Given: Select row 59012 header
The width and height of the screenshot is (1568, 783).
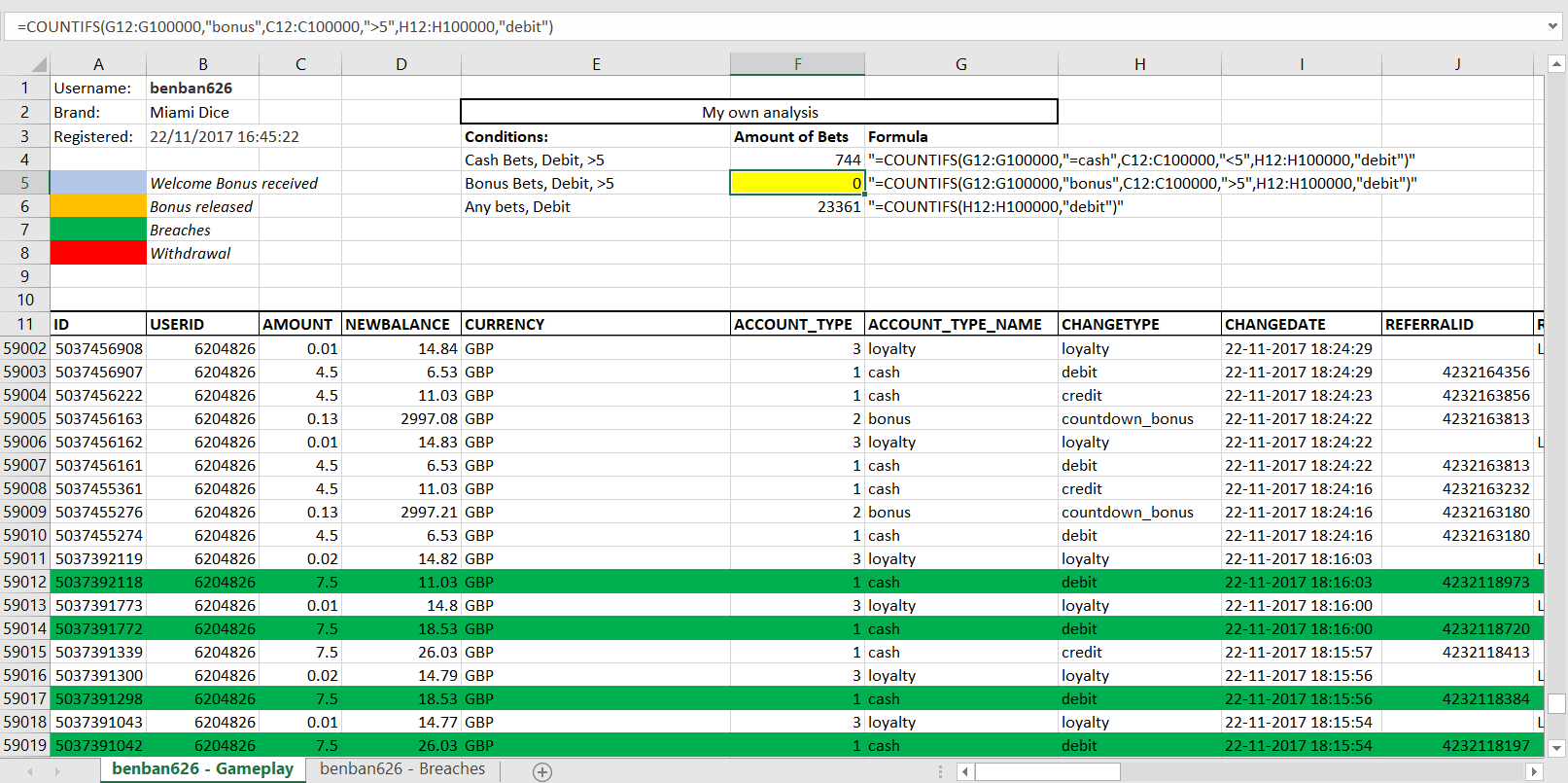Looking at the screenshot, I should point(25,582).
